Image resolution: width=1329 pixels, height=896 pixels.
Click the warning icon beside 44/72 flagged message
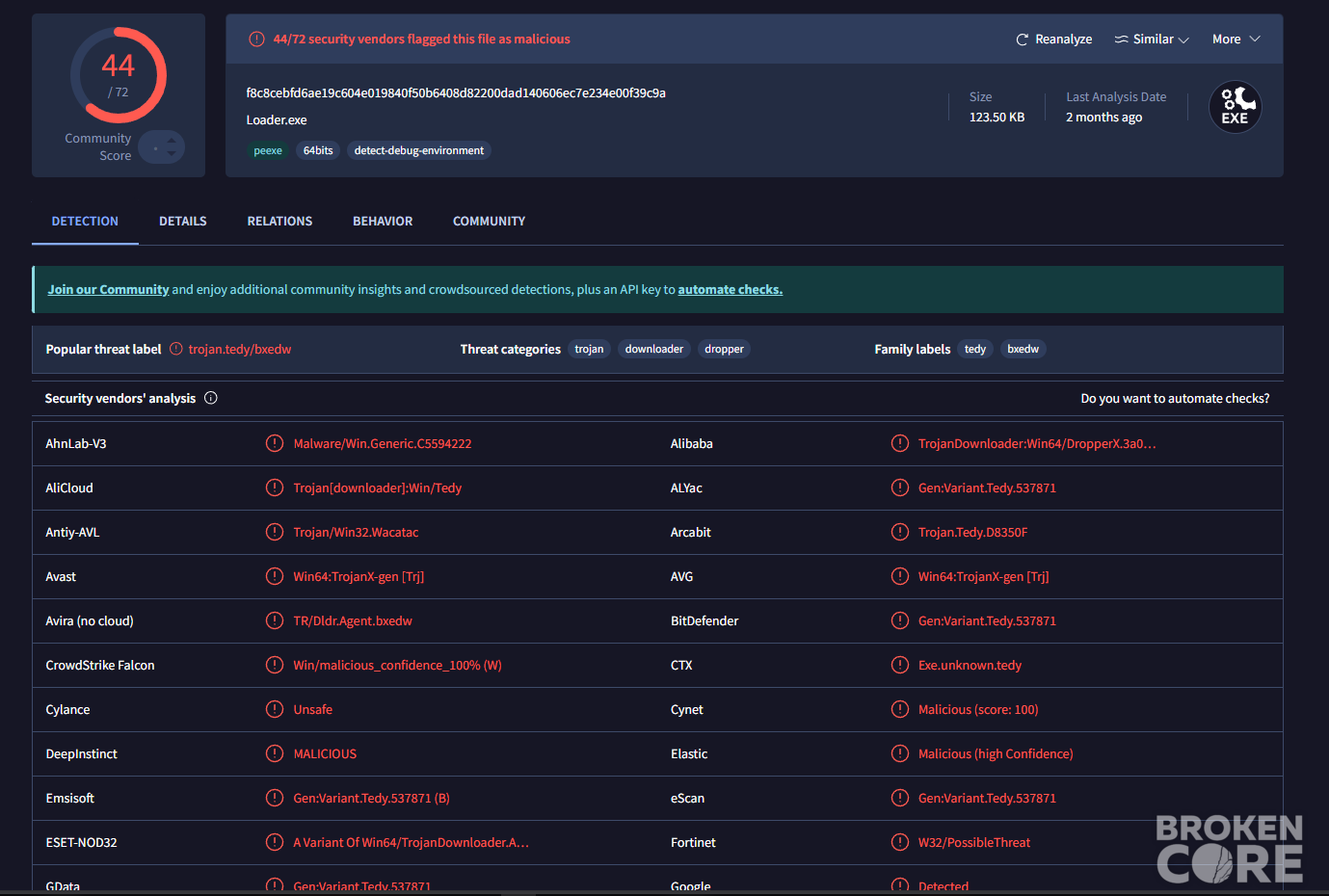(x=256, y=40)
